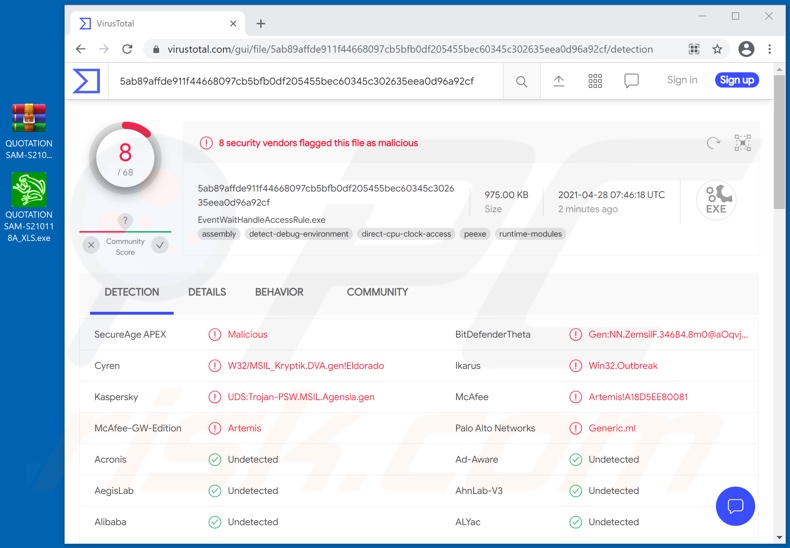Click the Sign in link
The image size is (790, 548).
click(682, 80)
